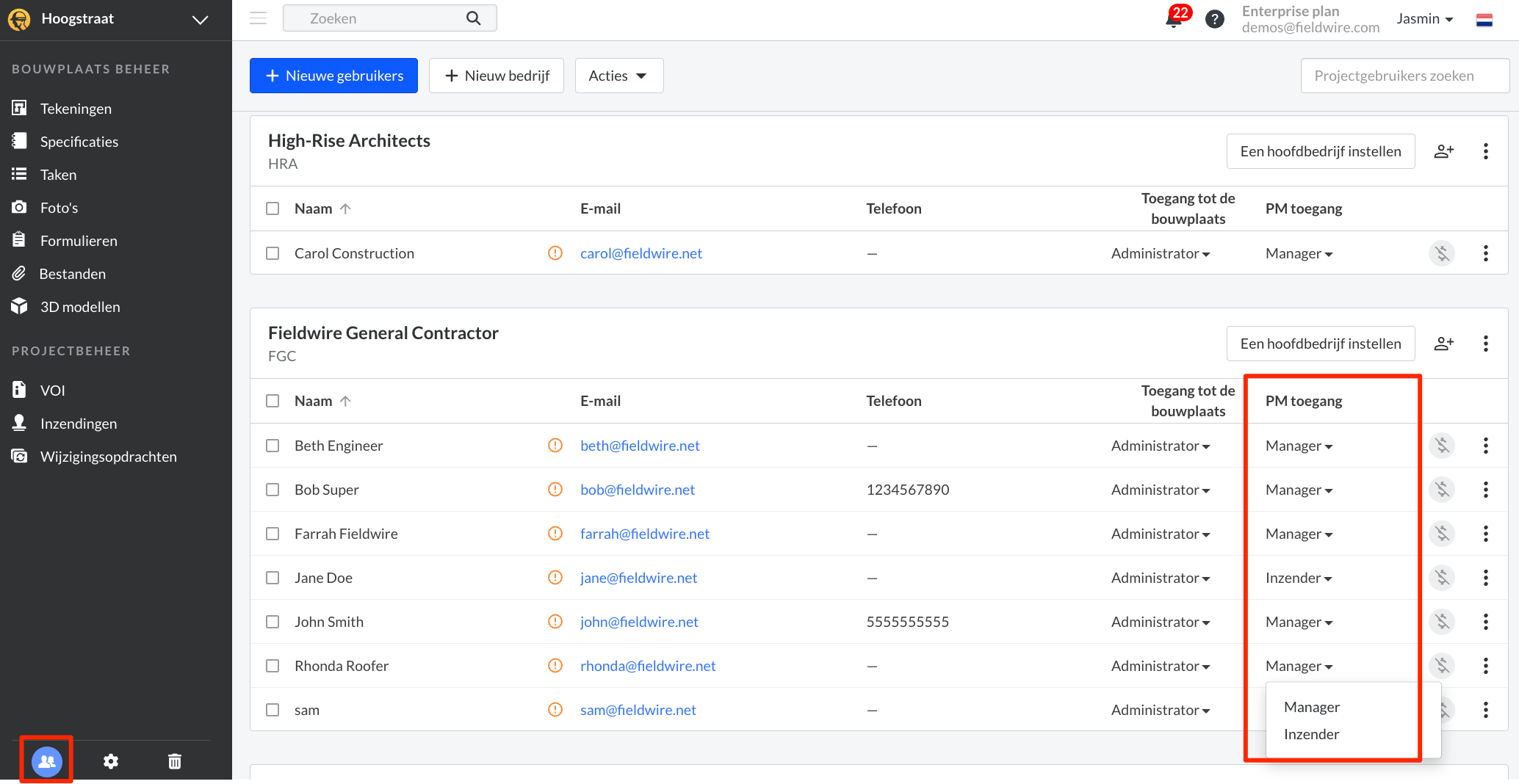Open row options for Carol Construction

point(1486,253)
